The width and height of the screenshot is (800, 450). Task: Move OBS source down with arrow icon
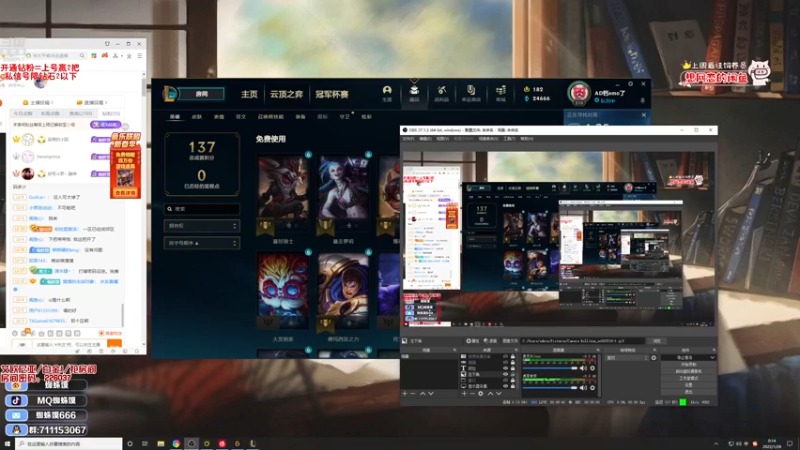pyautogui.click(x=498, y=393)
